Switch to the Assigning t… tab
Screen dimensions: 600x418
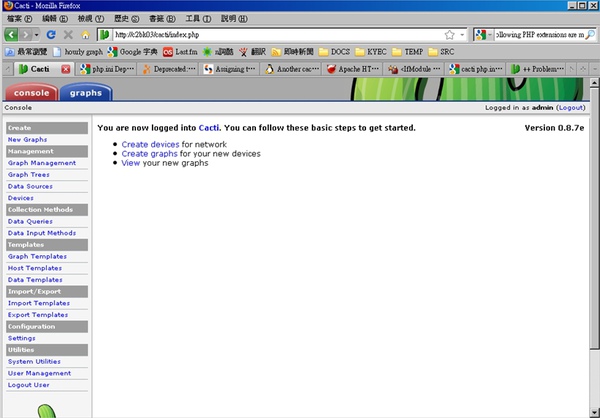pos(230,69)
